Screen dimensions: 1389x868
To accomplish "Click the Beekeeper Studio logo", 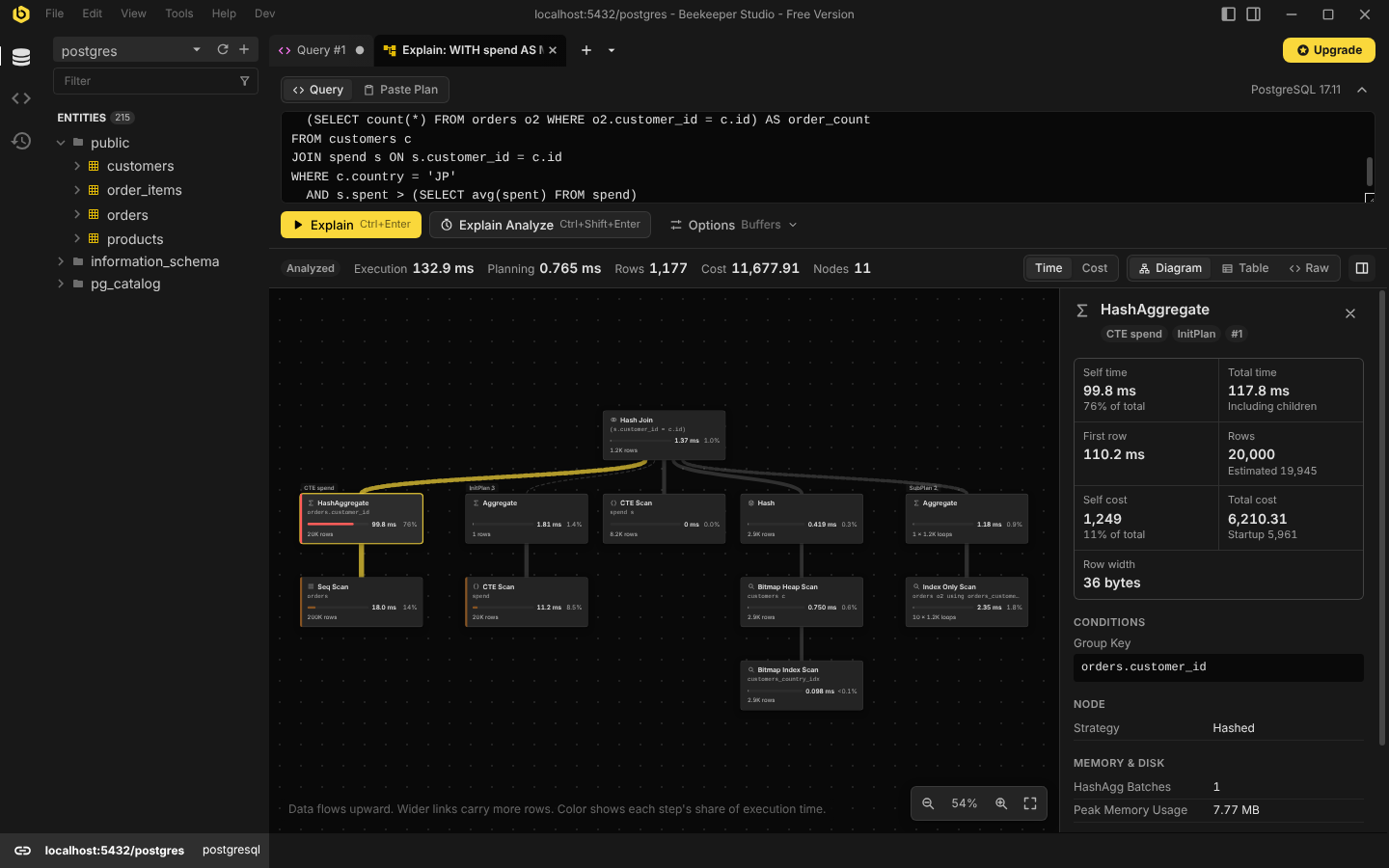I will pyautogui.click(x=20, y=14).
